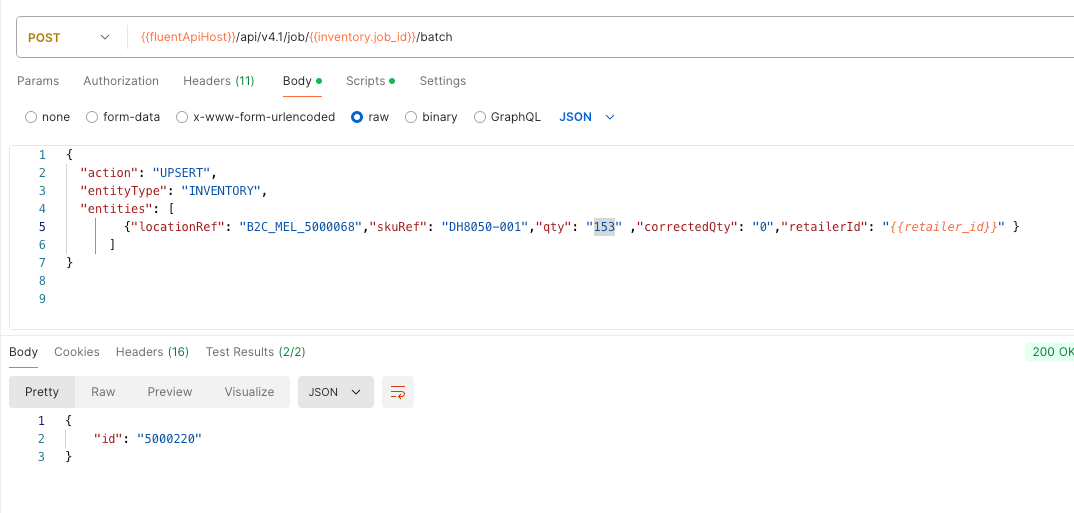Image resolution: width=1074 pixels, height=513 pixels.
Task: Open the Authorization tab
Action: tap(121, 81)
